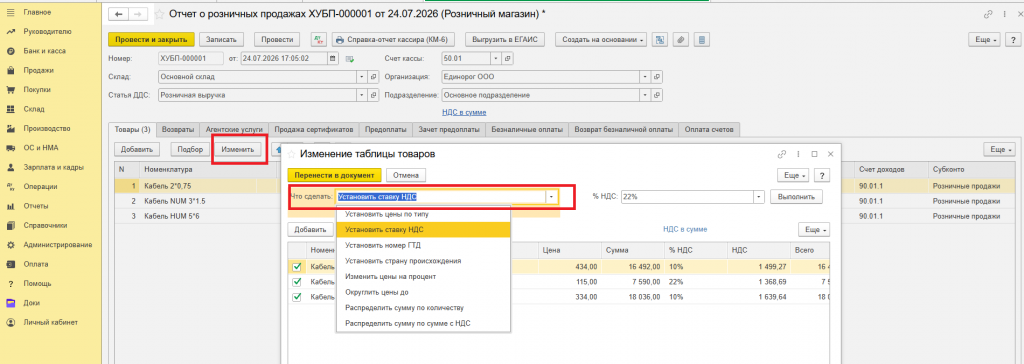Expand the Счет кассы dropdown

point(496,58)
